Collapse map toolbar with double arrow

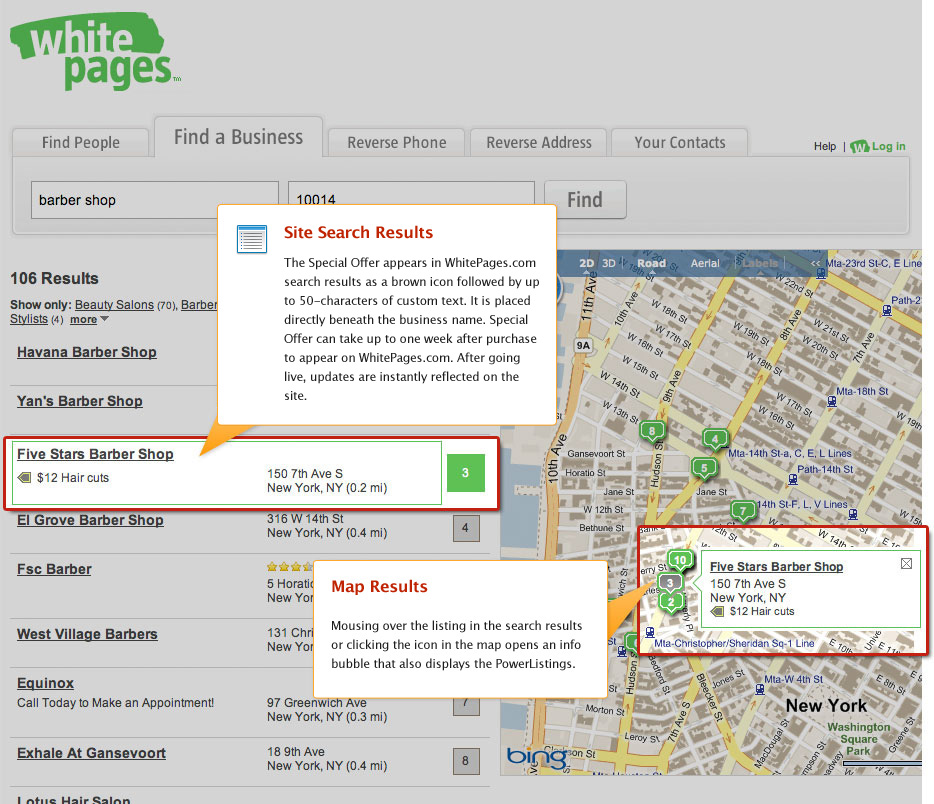(815, 263)
